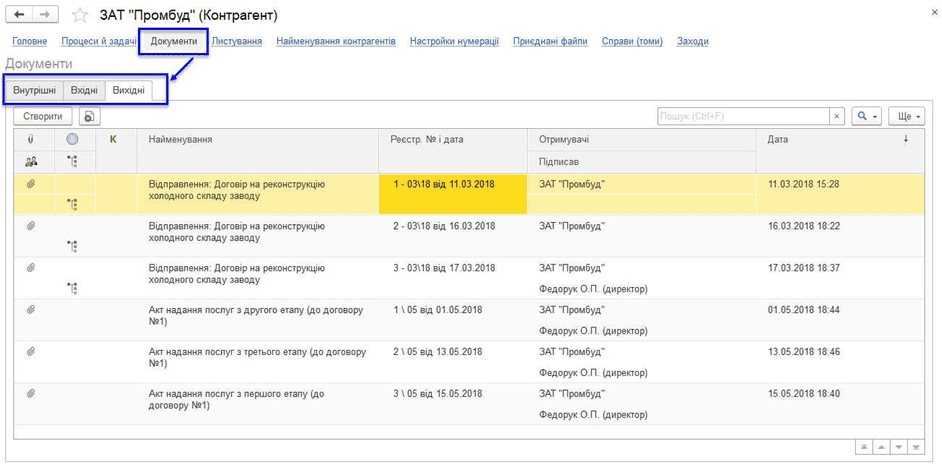
Task: Open the Ще menu dropdown
Action: tap(908, 117)
